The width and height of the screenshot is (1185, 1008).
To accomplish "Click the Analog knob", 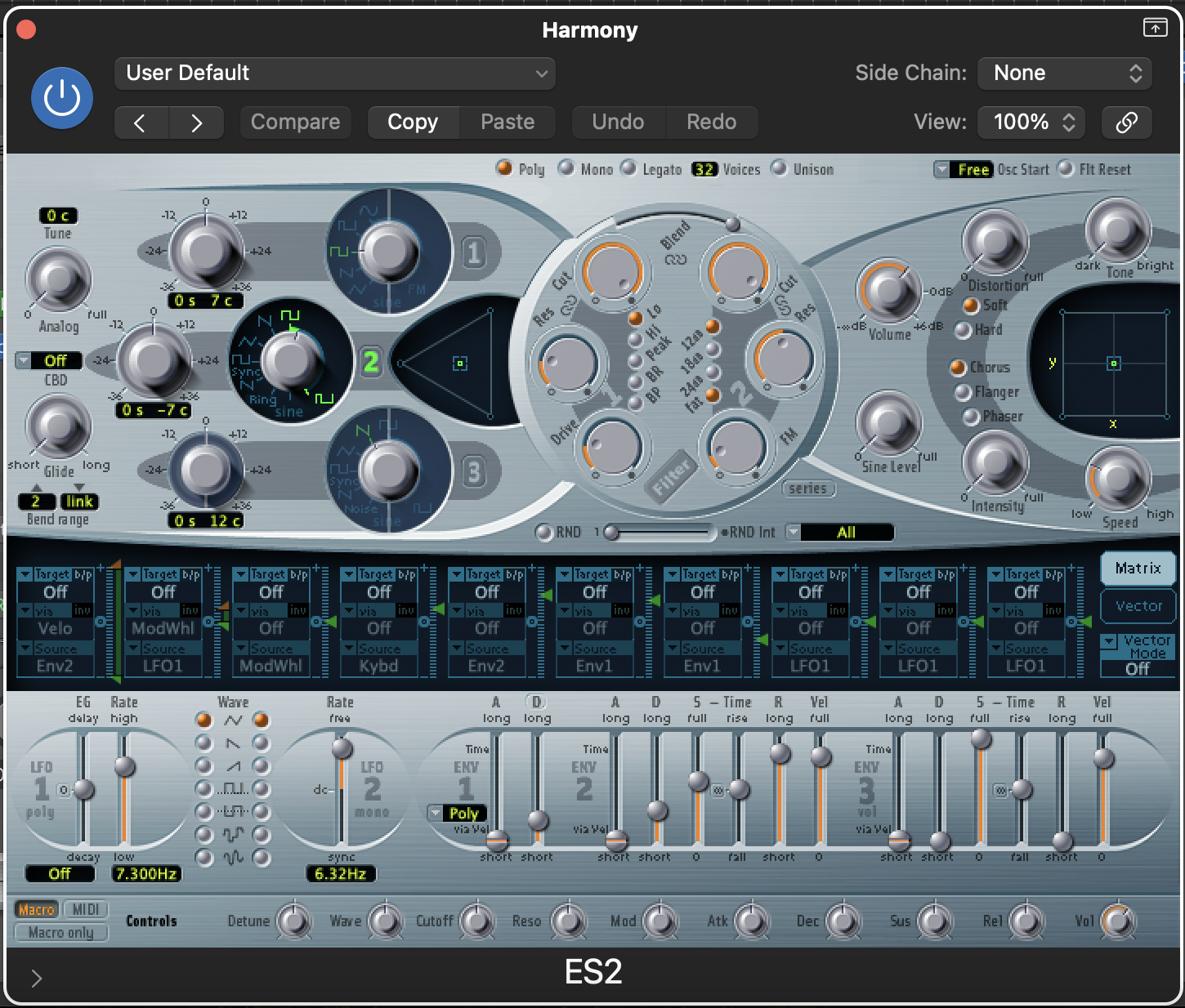I will [58, 280].
